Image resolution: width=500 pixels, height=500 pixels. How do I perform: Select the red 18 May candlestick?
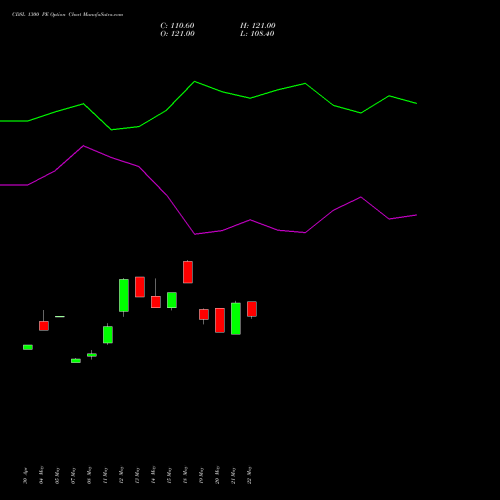pyautogui.click(x=188, y=272)
